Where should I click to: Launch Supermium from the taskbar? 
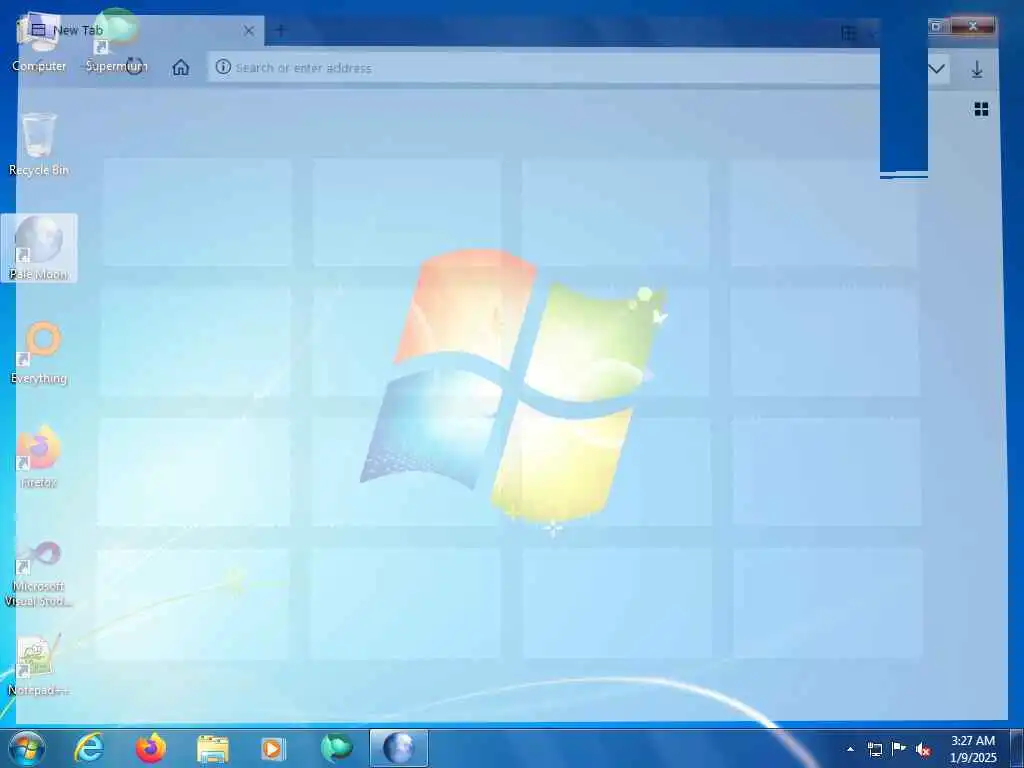[x=336, y=748]
